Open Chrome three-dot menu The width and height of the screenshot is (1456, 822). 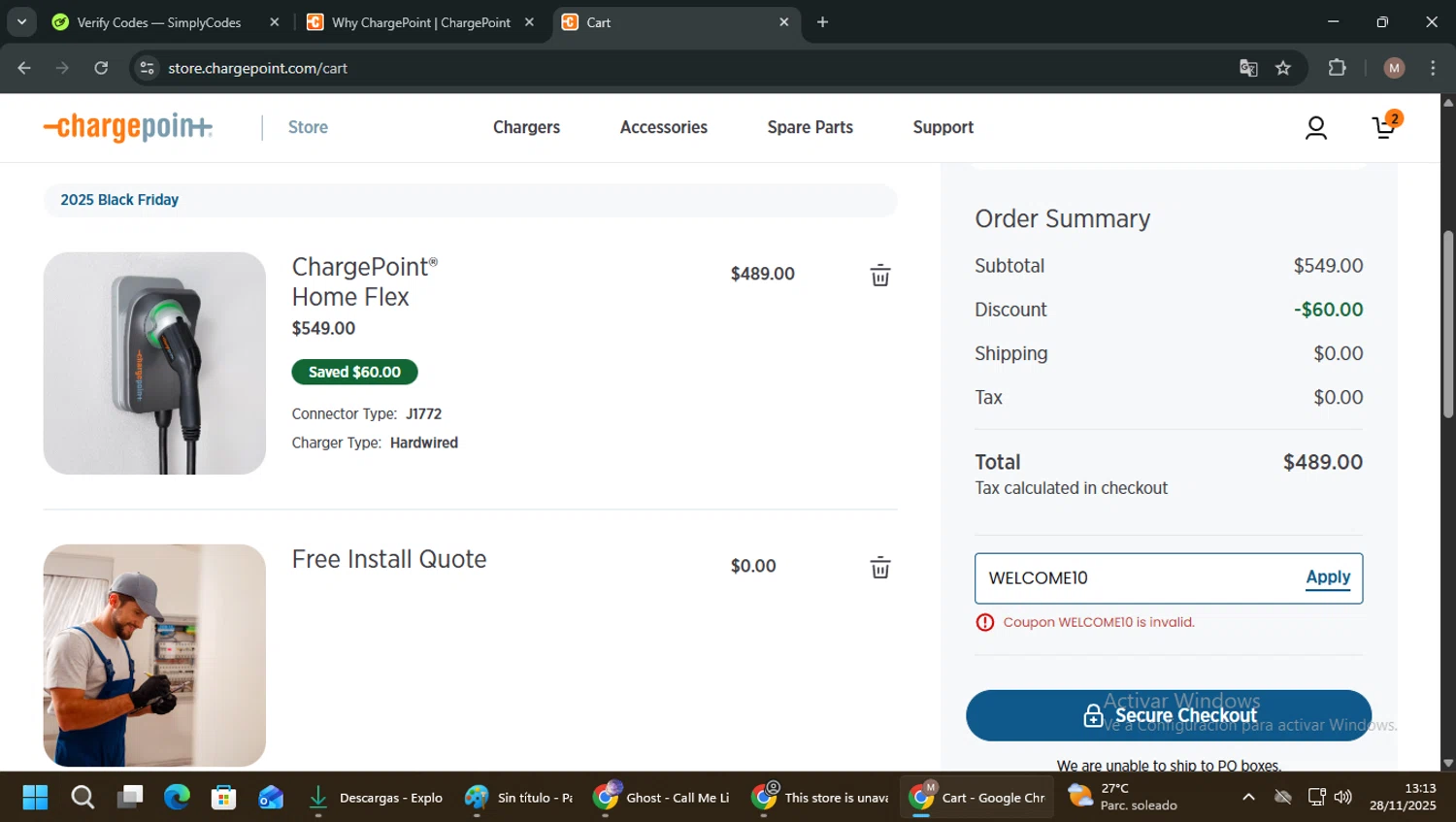1433,68
